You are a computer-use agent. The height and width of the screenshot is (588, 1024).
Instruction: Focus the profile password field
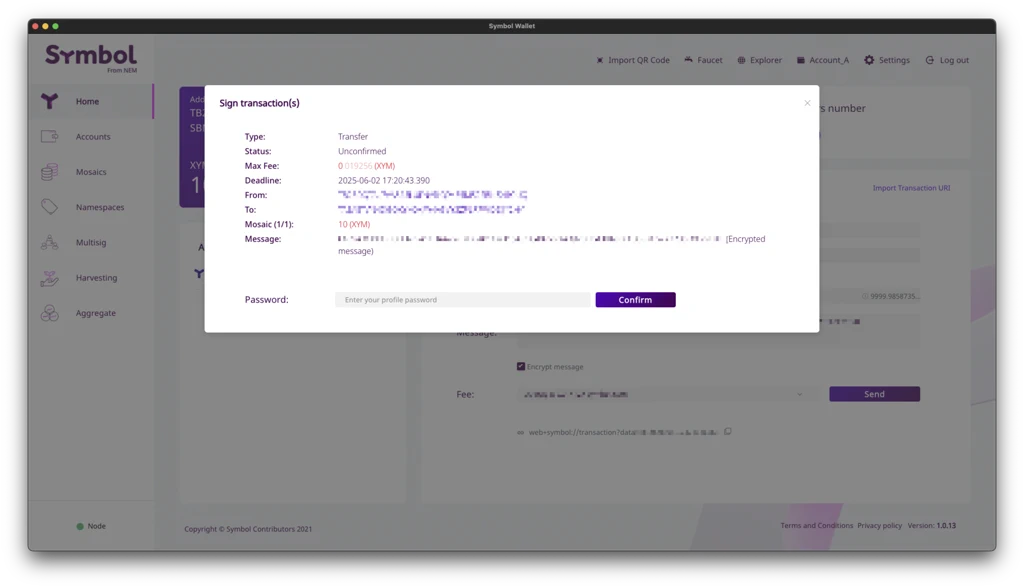[x=463, y=300]
